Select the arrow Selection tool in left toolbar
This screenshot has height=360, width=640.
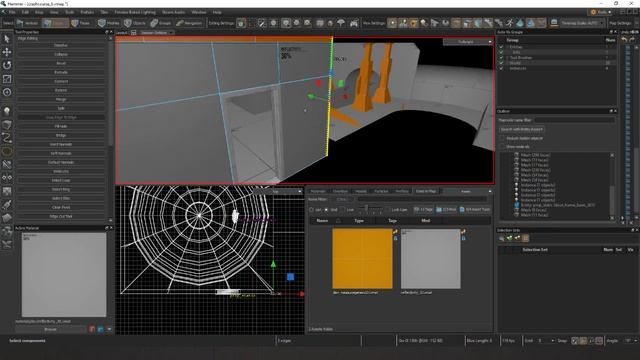[x=7, y=39]
